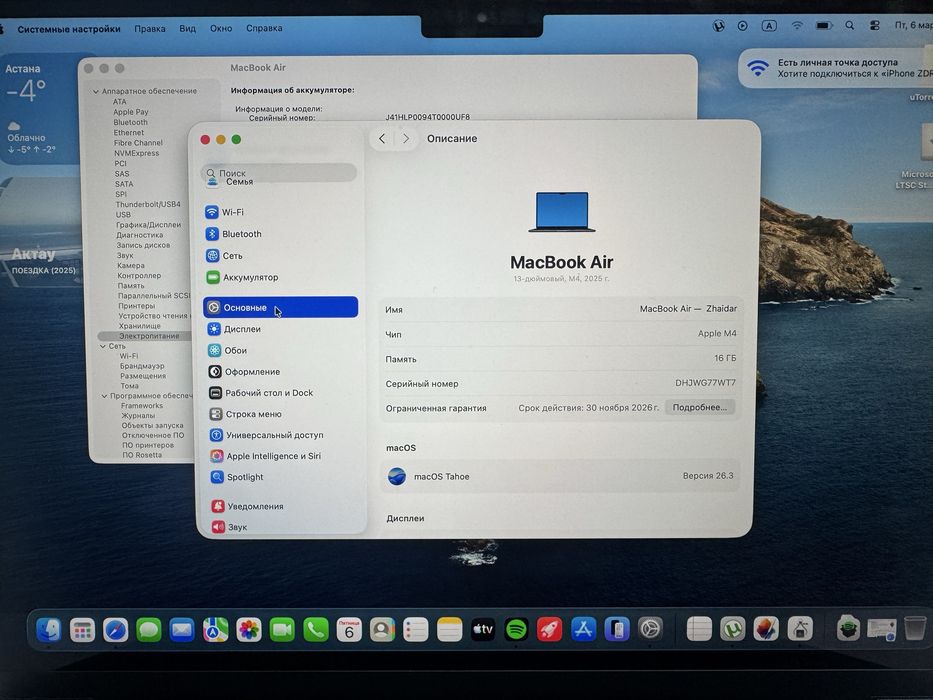933x700 pixels.
Task: Launch FaceTime from the Dock
Action: point(282,629)
